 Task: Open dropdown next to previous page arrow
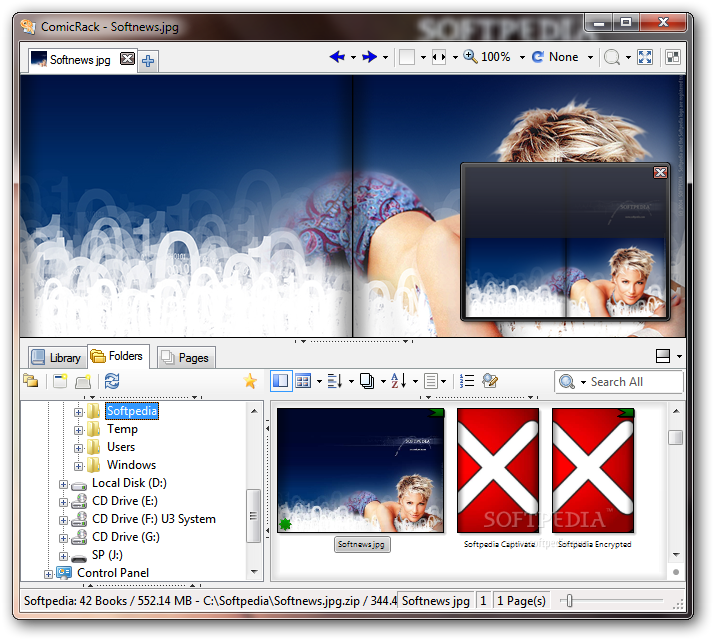(353, 57)
